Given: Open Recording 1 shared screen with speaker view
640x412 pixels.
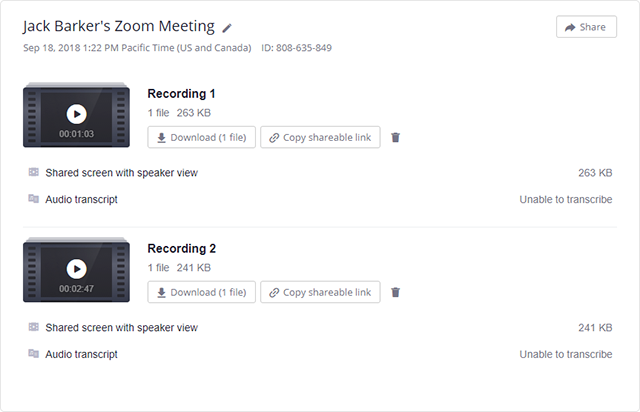Looking at the screenshot, I should pyautogui.click(x=121, y=173).
